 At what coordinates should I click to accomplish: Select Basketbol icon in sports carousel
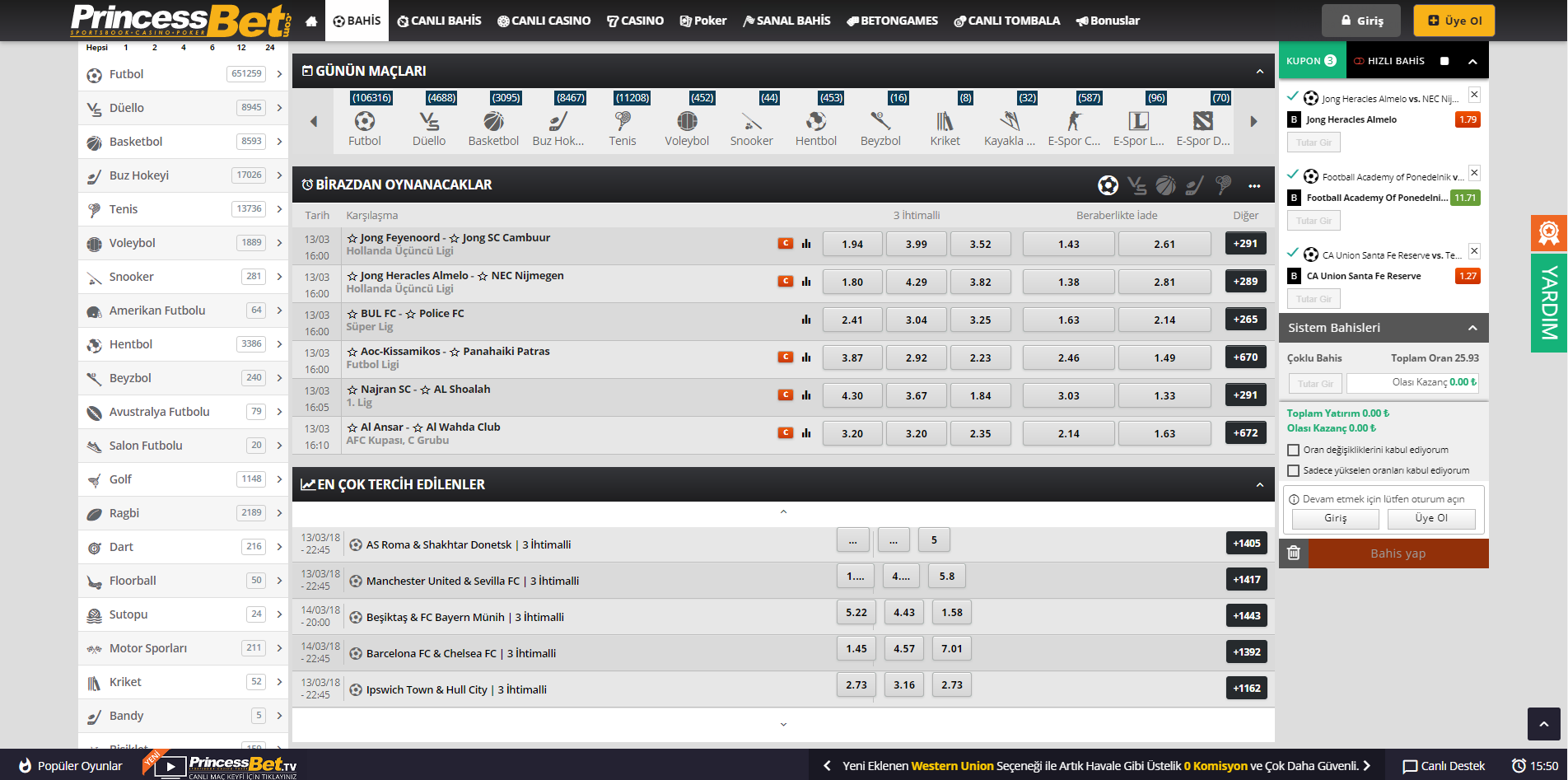click(x=493, y=121)
